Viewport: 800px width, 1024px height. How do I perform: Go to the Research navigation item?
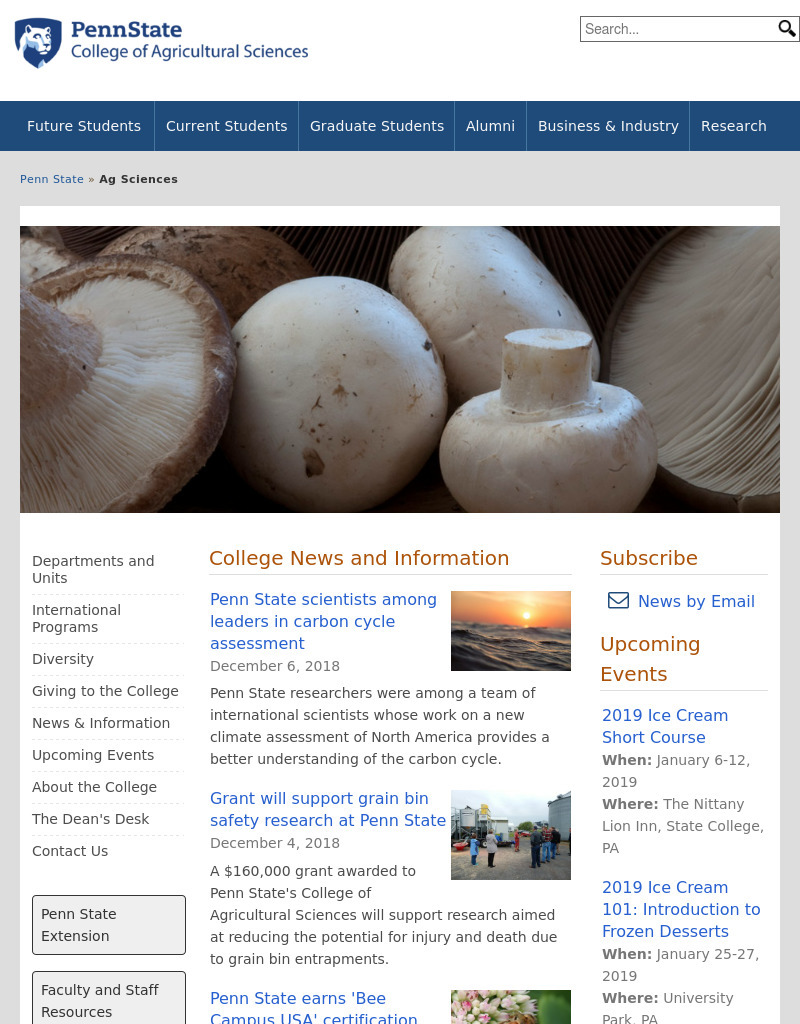[733, 126]
